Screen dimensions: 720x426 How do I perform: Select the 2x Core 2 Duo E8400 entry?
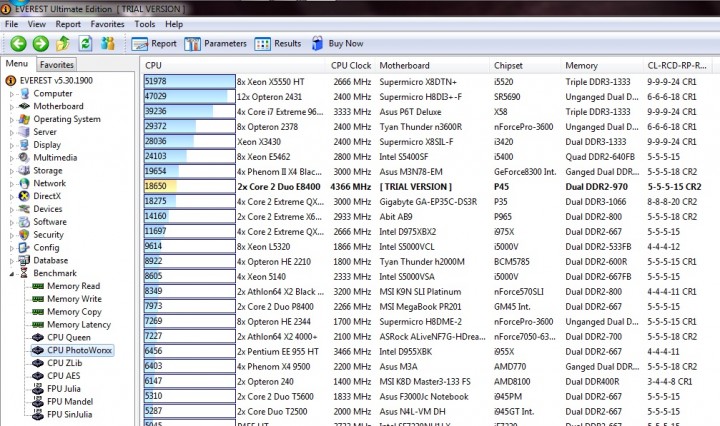[279, 187]
